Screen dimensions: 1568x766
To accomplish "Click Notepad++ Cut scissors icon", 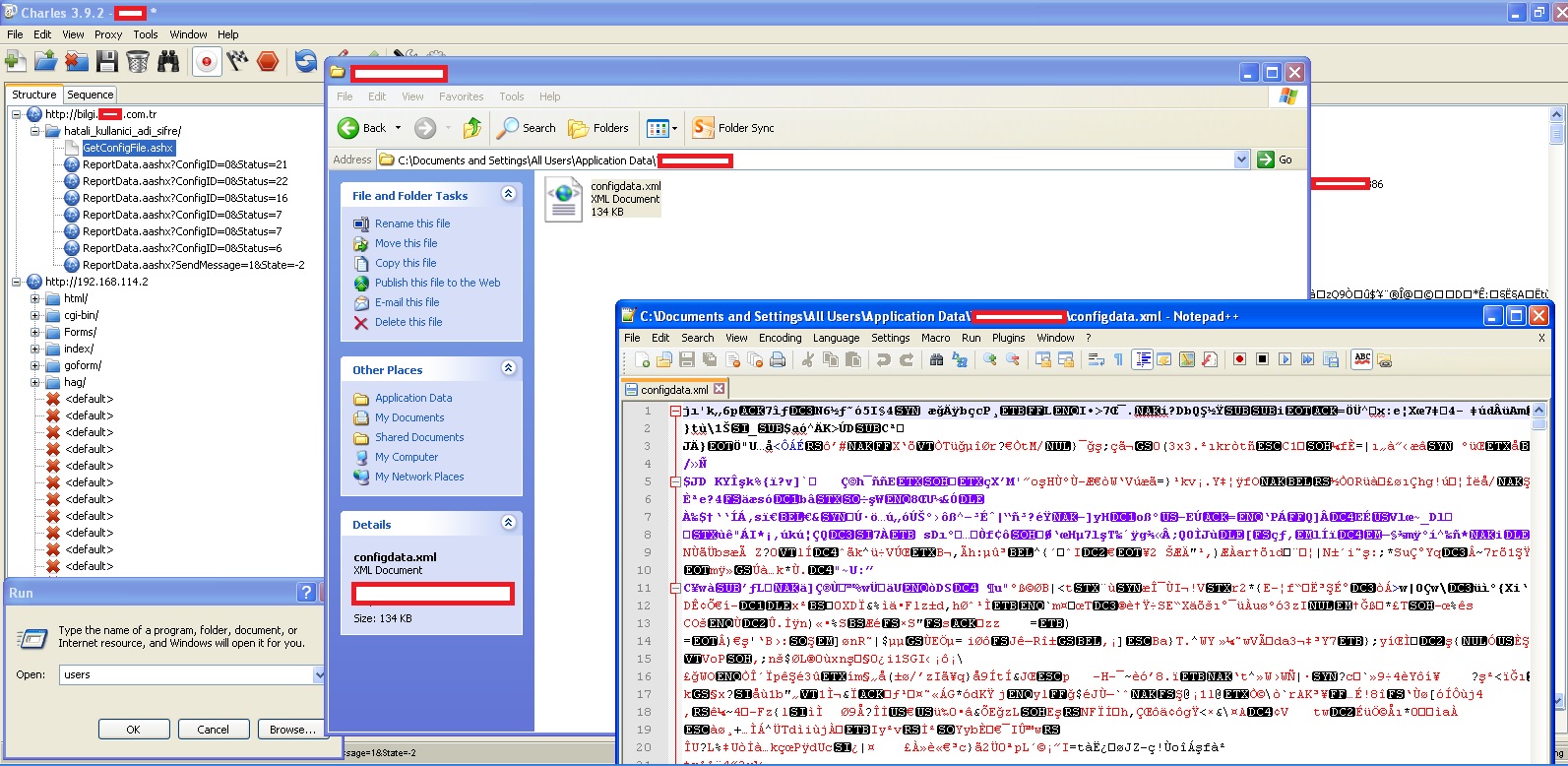I will (x=808, y=360).
